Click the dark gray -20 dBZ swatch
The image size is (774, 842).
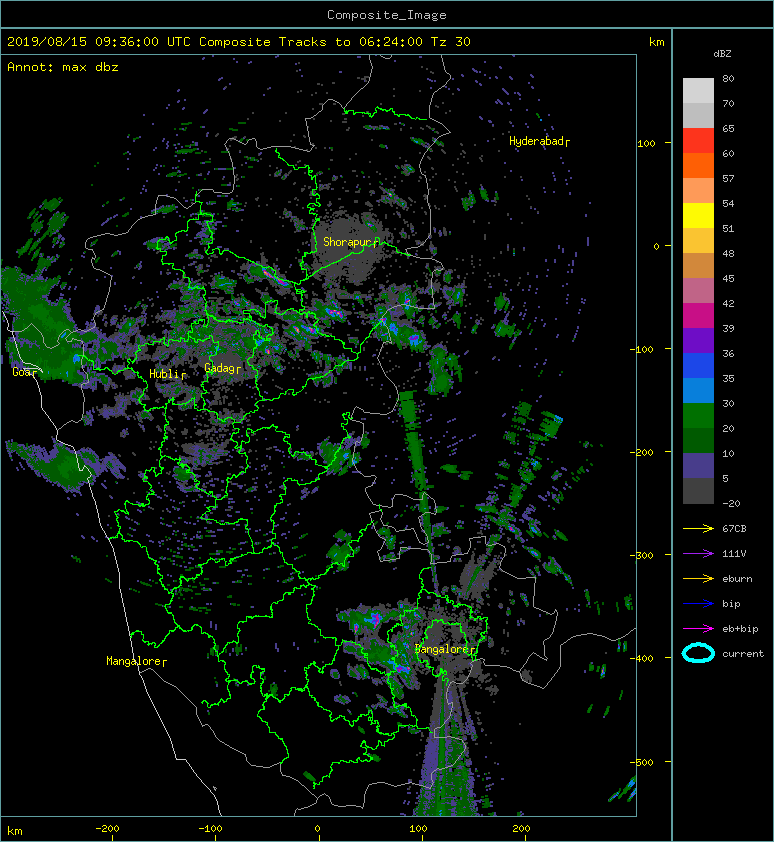(x=698, y=491)
